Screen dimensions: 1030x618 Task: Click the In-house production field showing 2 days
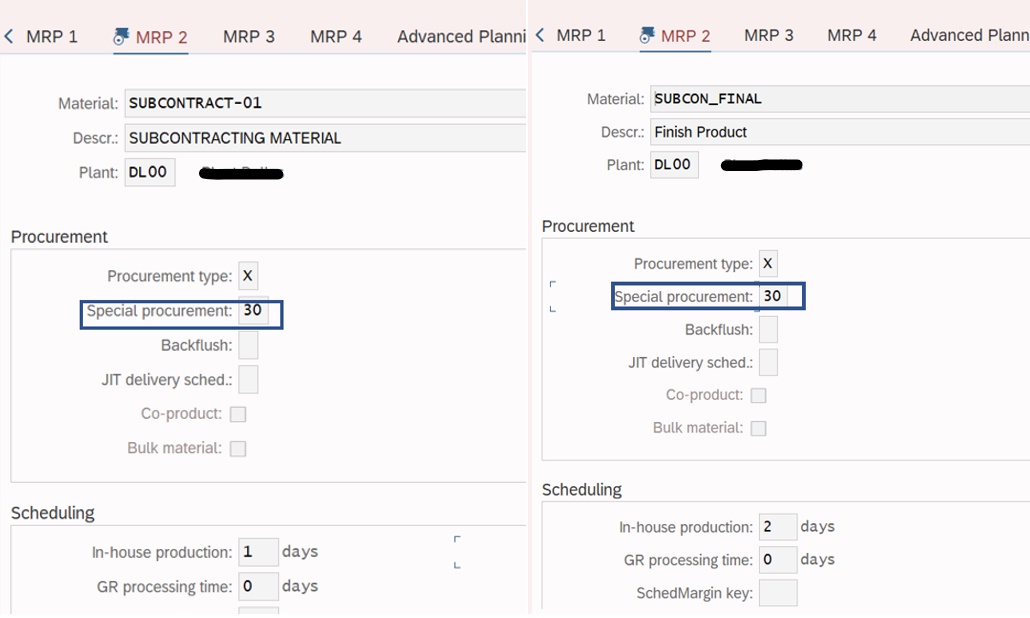(x=778, y=526)
